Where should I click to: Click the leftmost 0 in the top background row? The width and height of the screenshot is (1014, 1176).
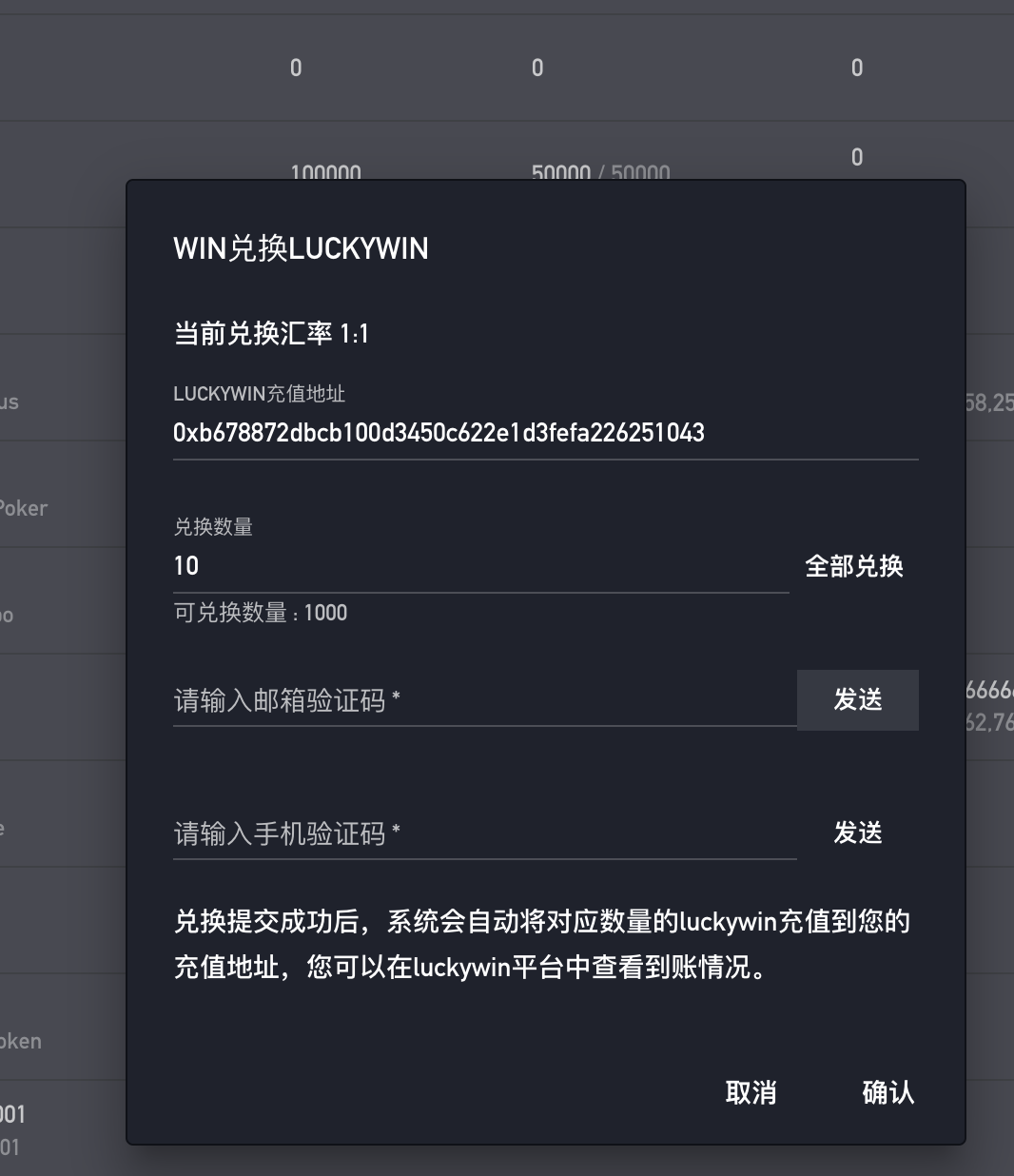coord(296,68)
